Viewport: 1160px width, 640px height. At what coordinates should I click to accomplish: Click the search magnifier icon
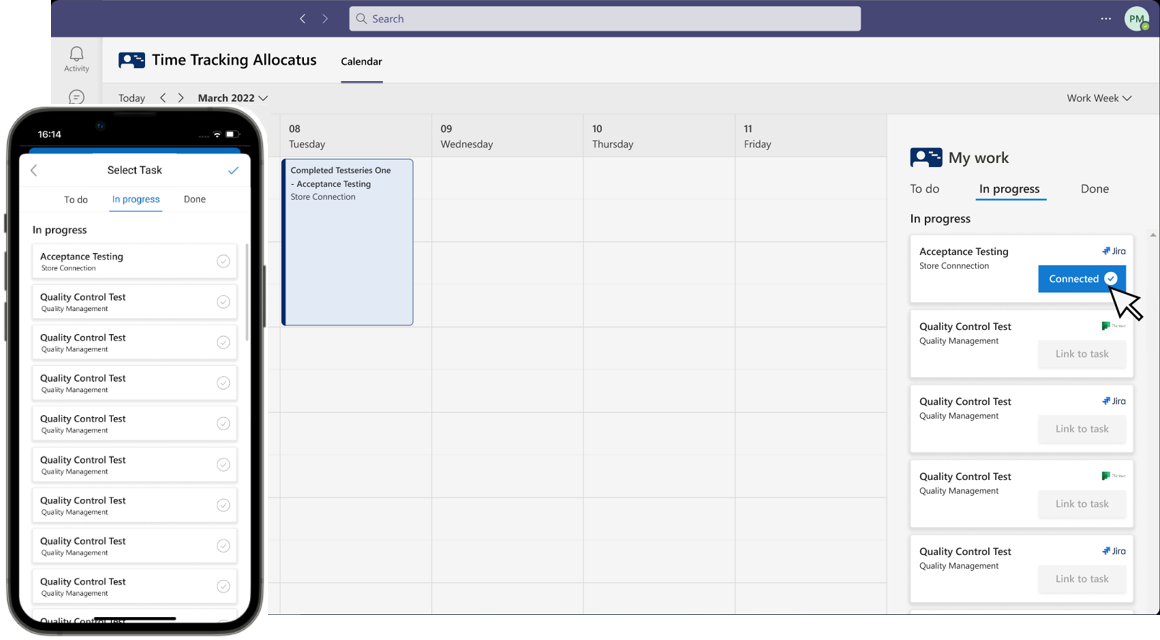[361, 18]
